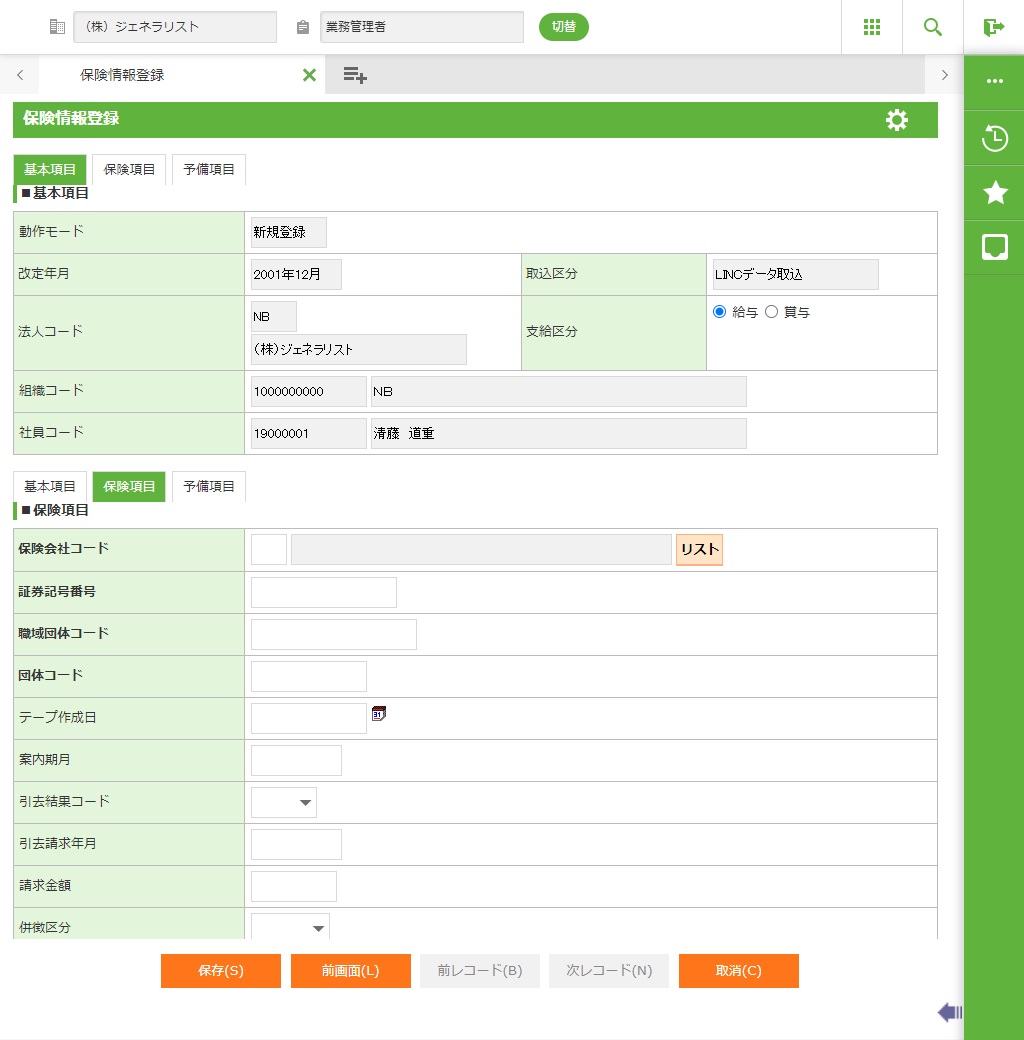1024x1040 pixels.
Task: Click the search magnifier icon
Action: point(932,27)
